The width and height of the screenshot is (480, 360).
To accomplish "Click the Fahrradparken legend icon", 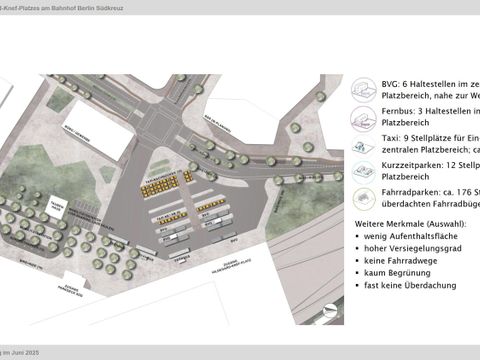I will tap(364, 199).
